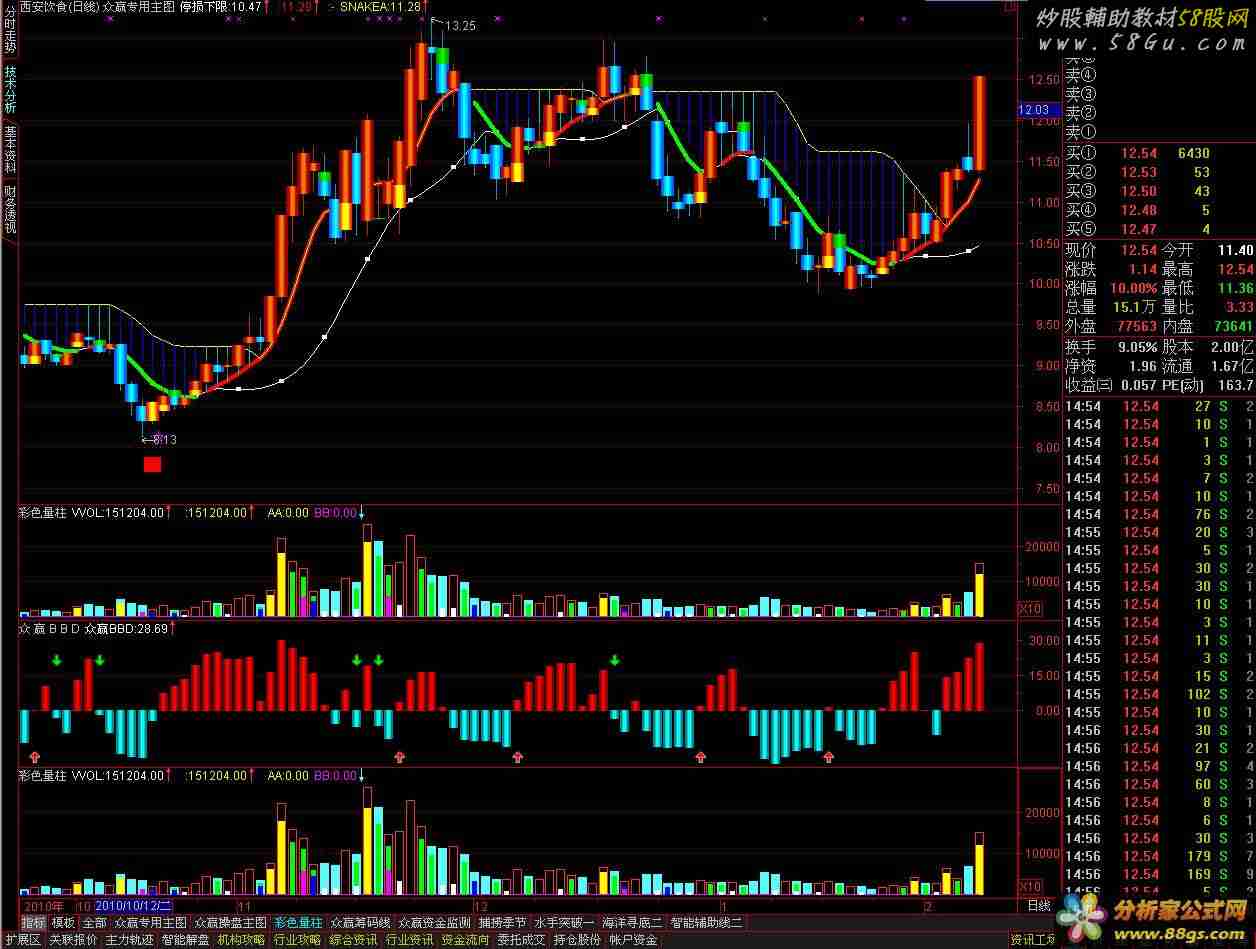The height and width of the screenshot is (949, 1256).
Task: Show the 资金流向 tab
Action: click(x=466, y=940)
